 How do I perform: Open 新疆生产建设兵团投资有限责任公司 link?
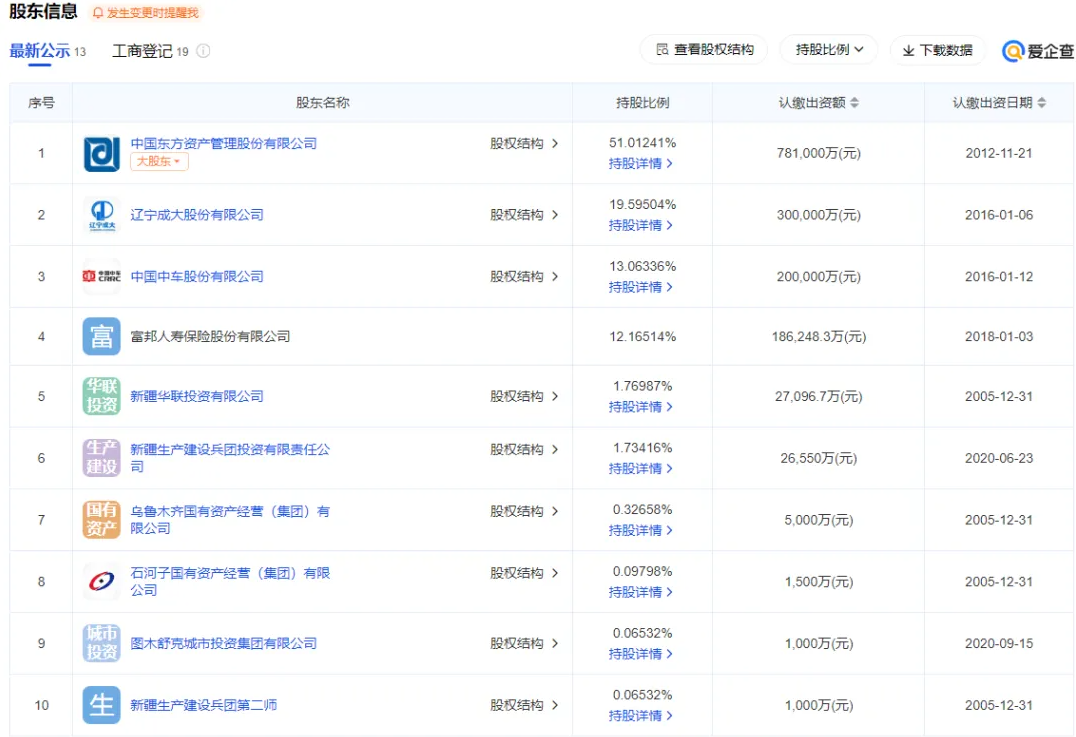231,458
